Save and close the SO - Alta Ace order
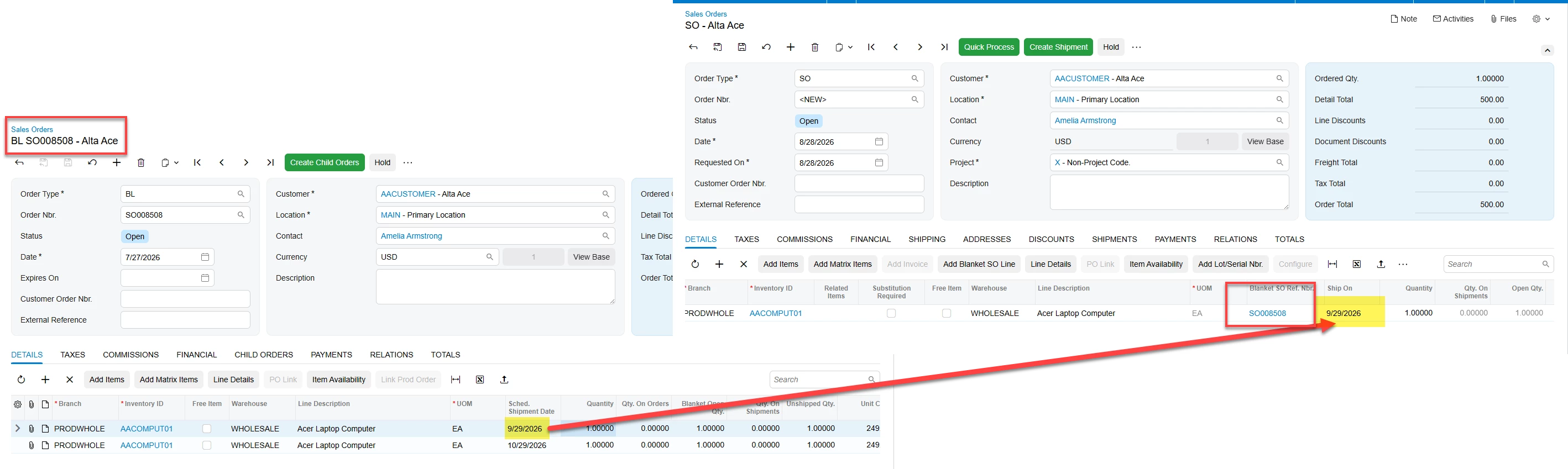The width and height of the screenshot is (1568, 469). 718,47
